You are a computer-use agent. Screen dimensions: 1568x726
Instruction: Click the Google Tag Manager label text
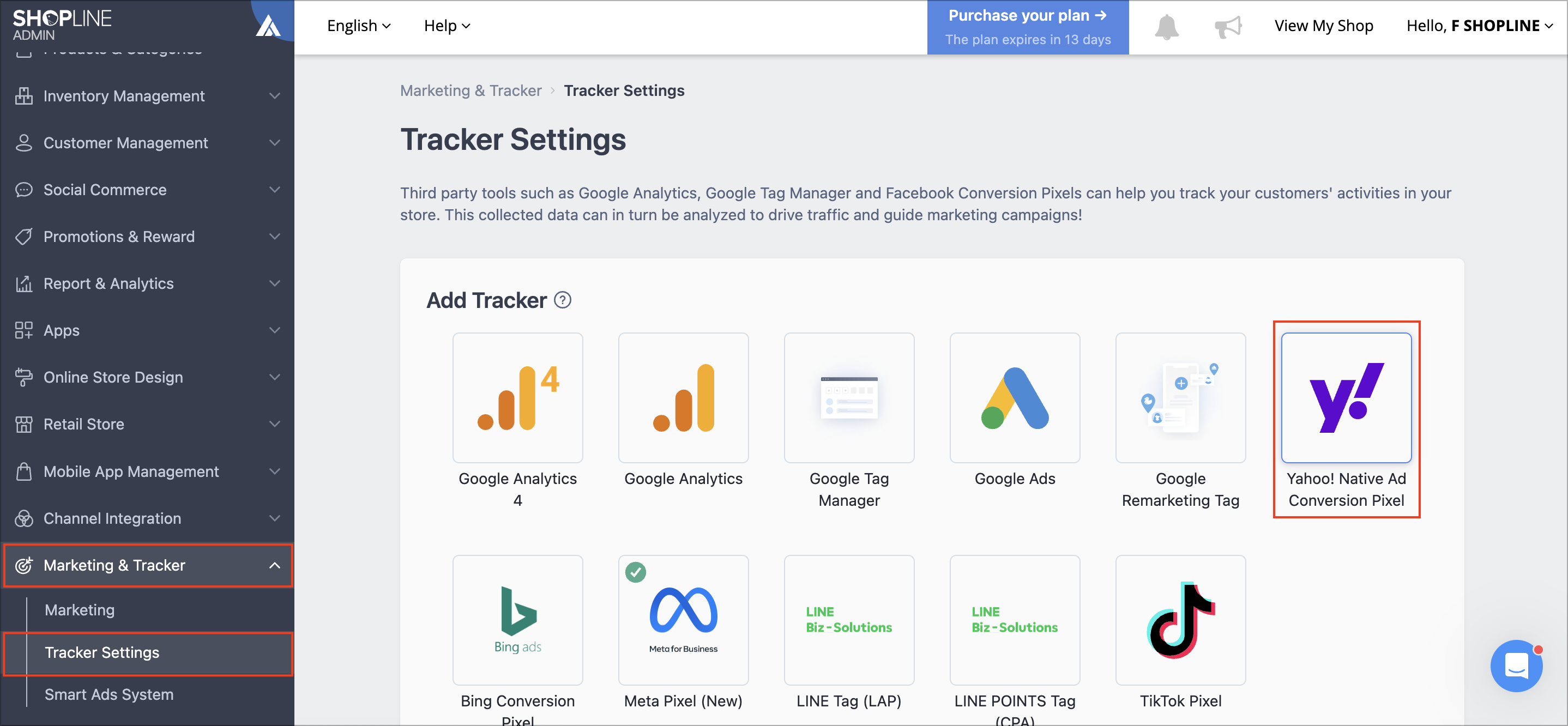[x=848, y=489]
